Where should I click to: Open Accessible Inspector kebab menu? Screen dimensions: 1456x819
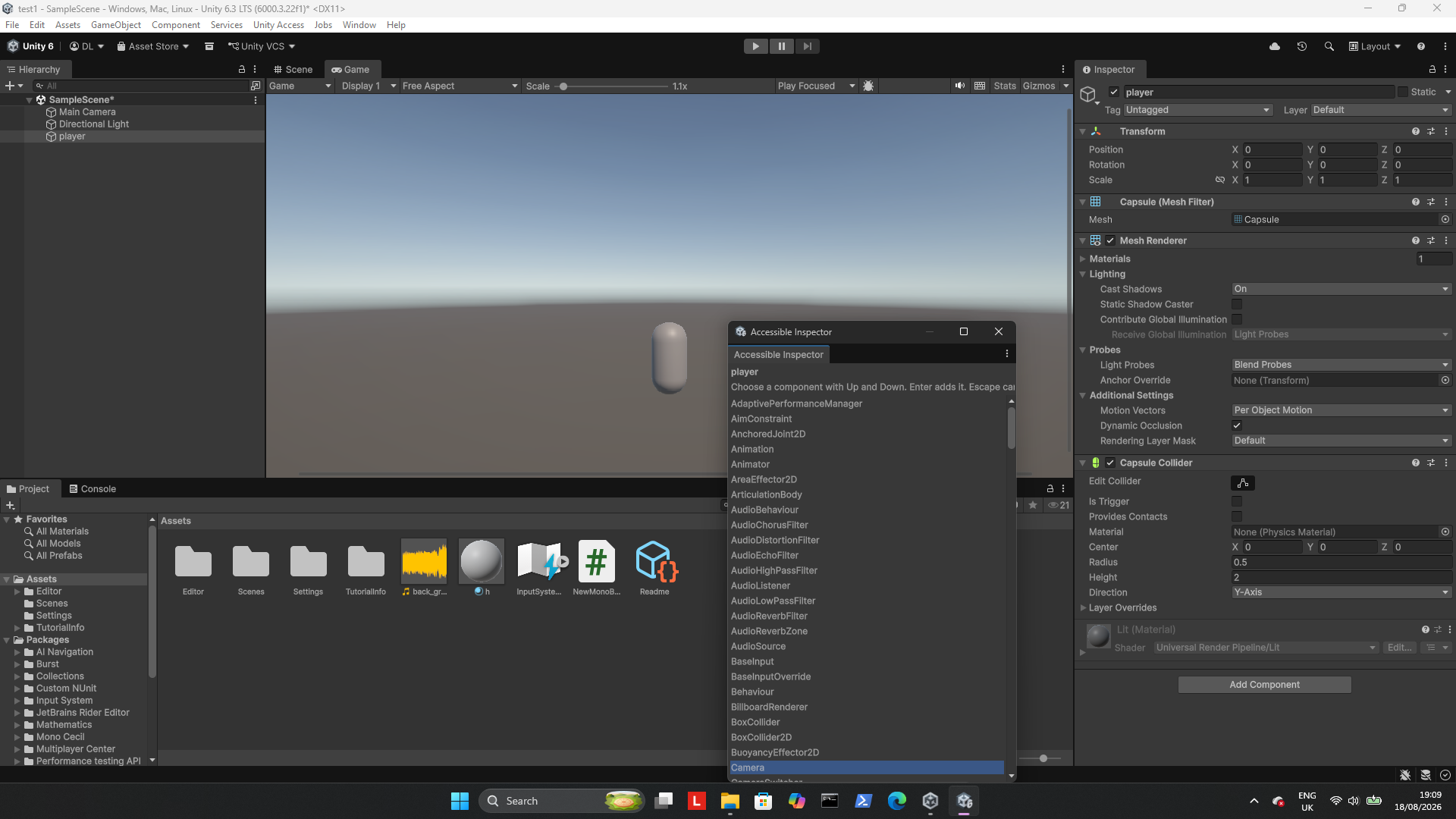(1007, 354)
